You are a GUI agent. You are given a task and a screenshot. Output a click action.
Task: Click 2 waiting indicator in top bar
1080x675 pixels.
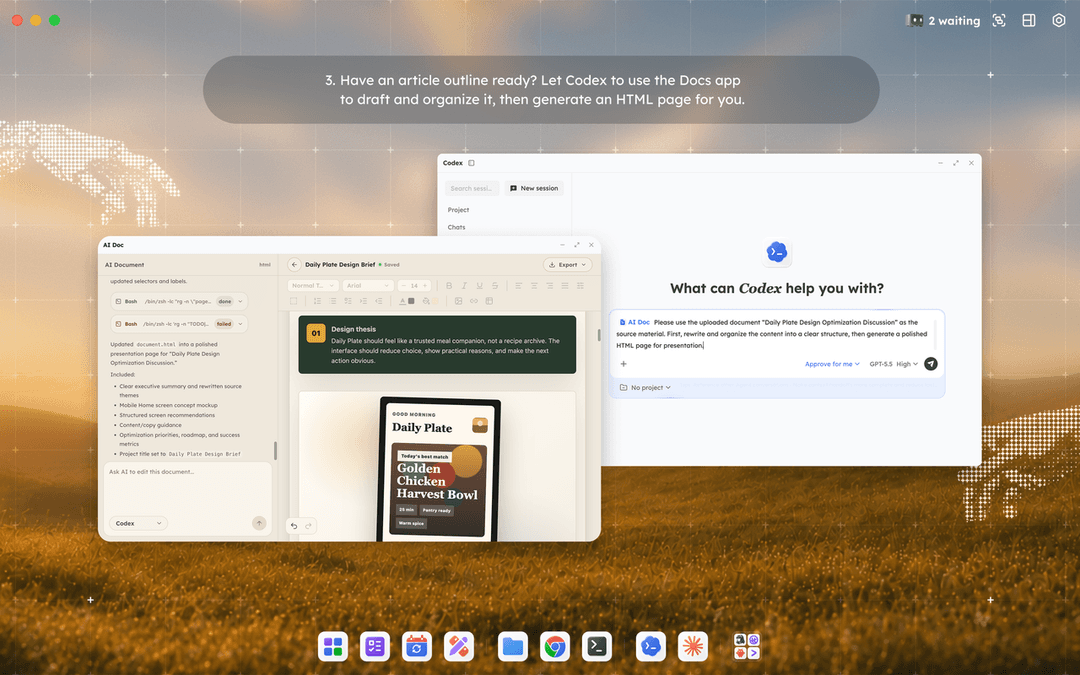click(x=943, y=21)
